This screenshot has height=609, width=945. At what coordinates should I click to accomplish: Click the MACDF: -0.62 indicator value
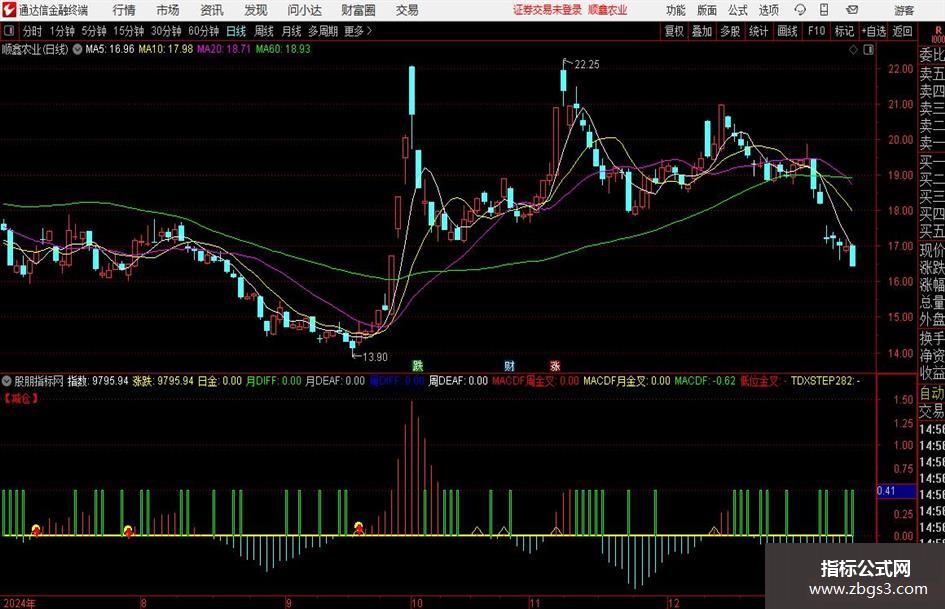pos(705,381)
